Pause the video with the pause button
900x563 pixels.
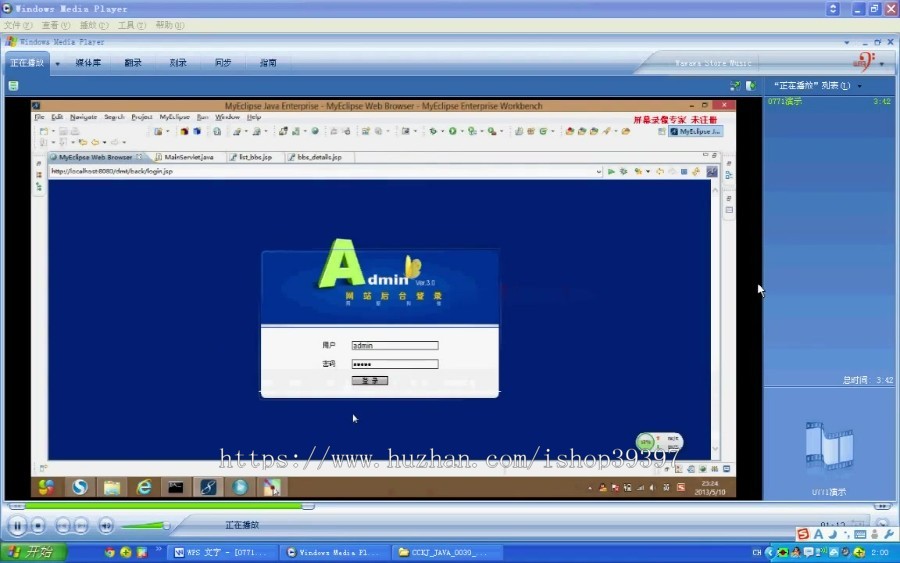pos(17,525)
